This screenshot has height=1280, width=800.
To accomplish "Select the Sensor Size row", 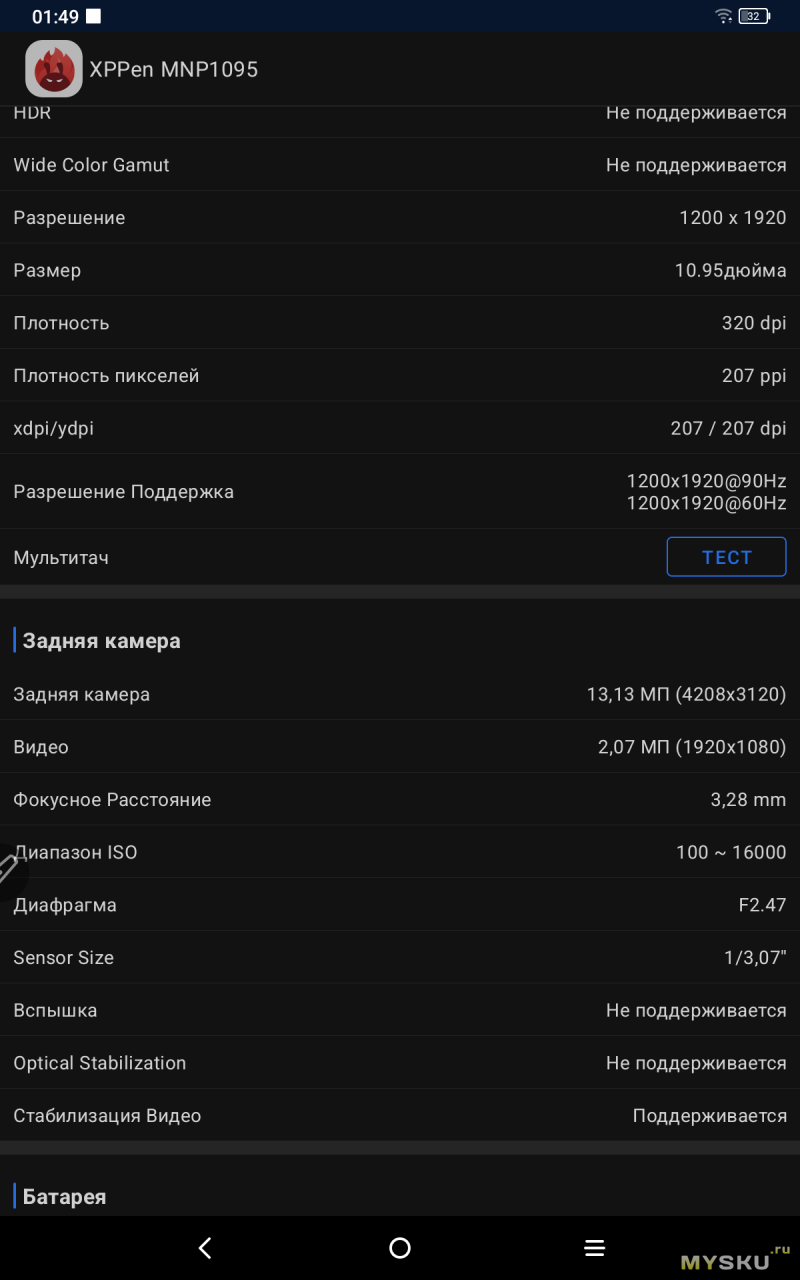I will click(x=400, y=958).
